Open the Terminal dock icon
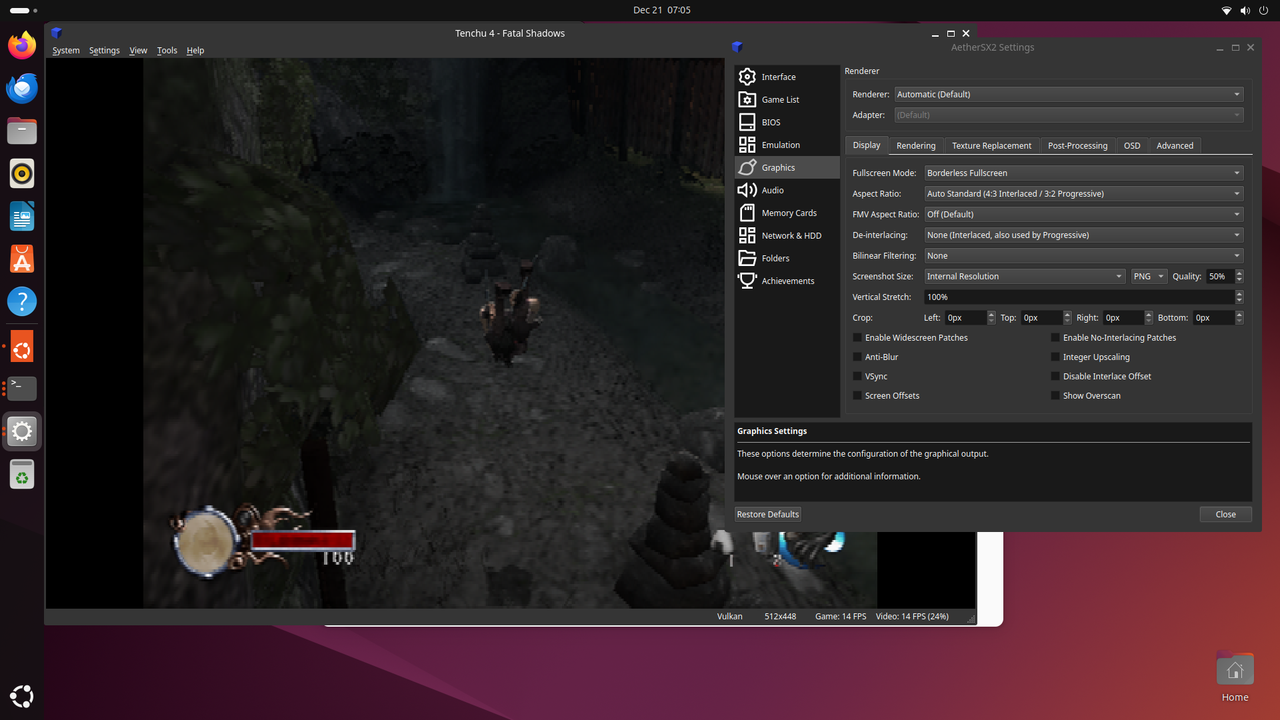This screenshot has height=720, width=1280. tap(22, 388)
